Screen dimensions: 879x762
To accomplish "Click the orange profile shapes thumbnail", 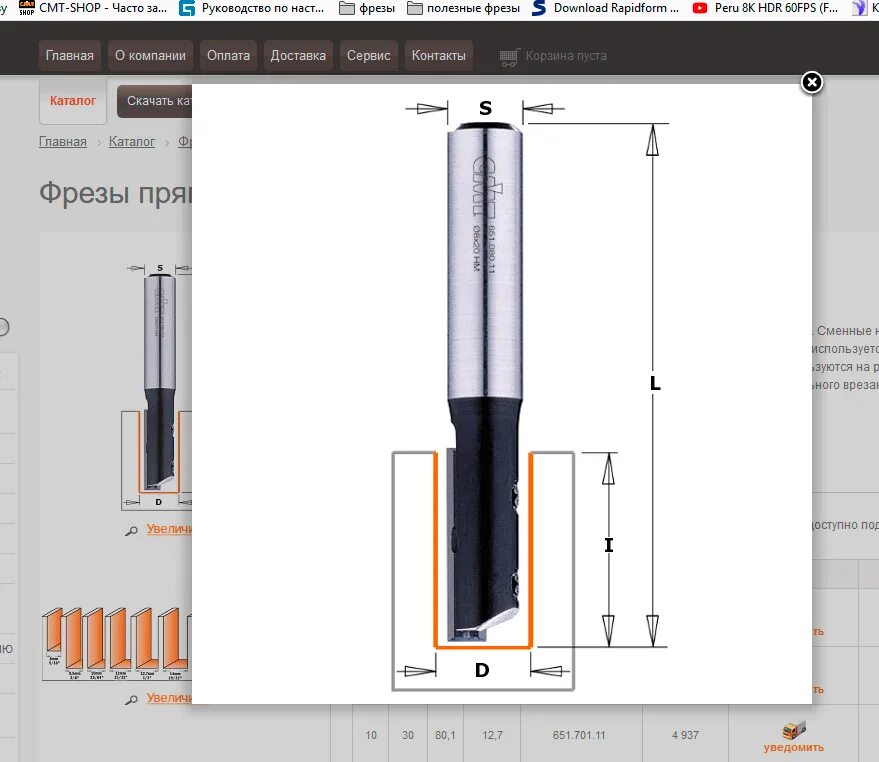I will click(x=117, y=644).
